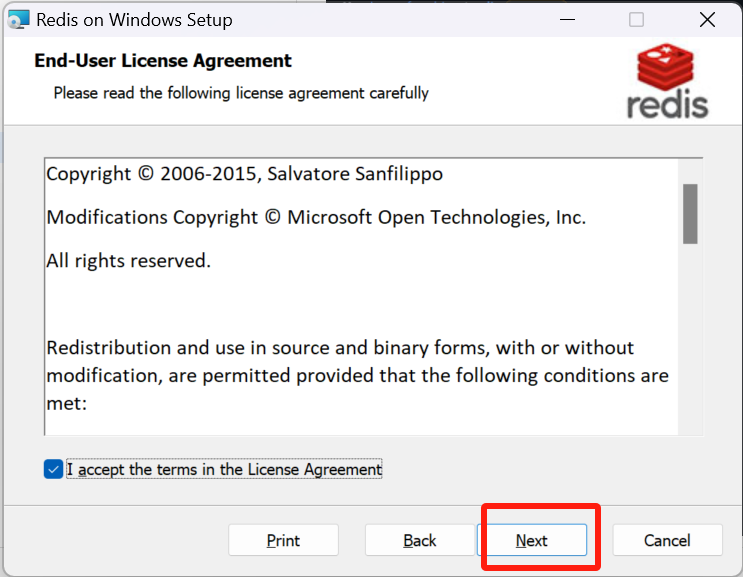
Task: Uncheck the accept license terms checkbox
Action: tap(54, 469)
